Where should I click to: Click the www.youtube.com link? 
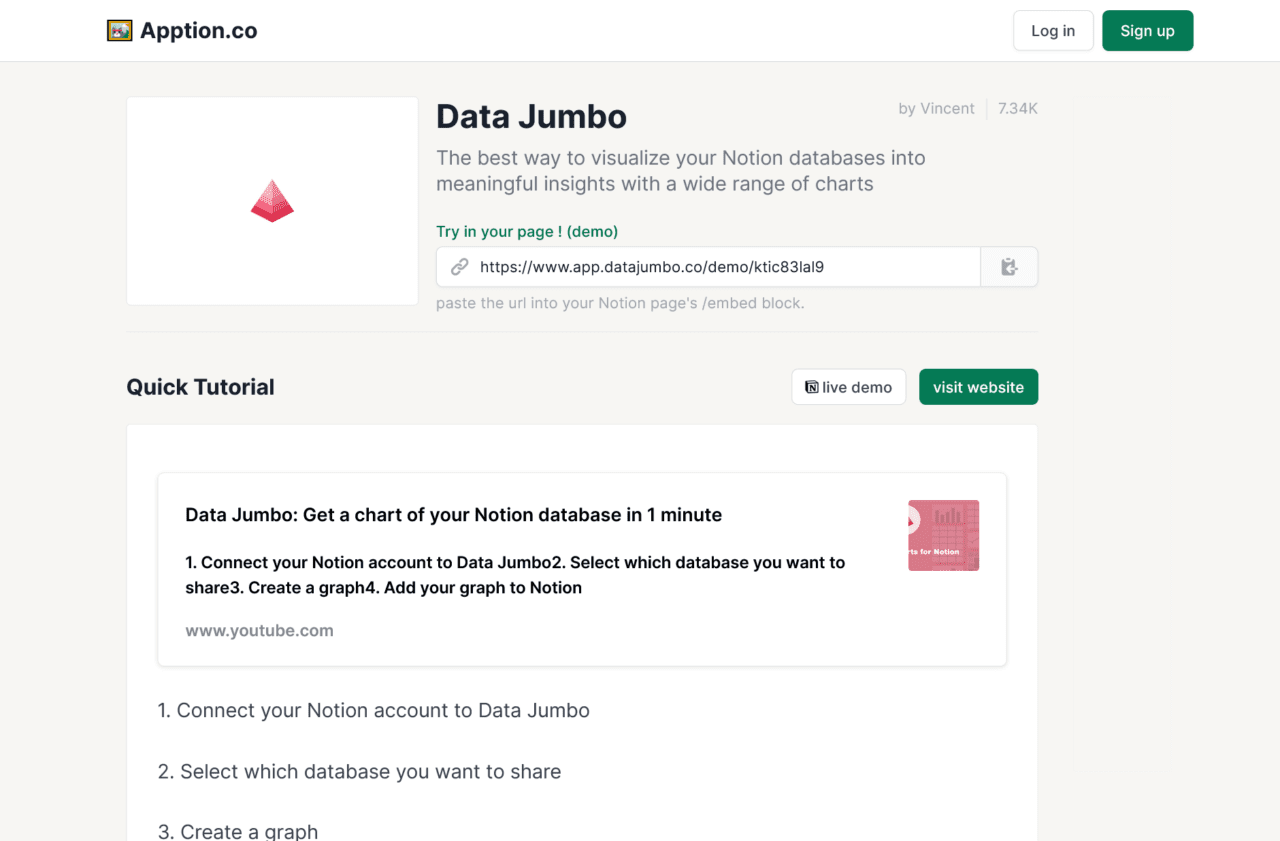coord(259,630)
